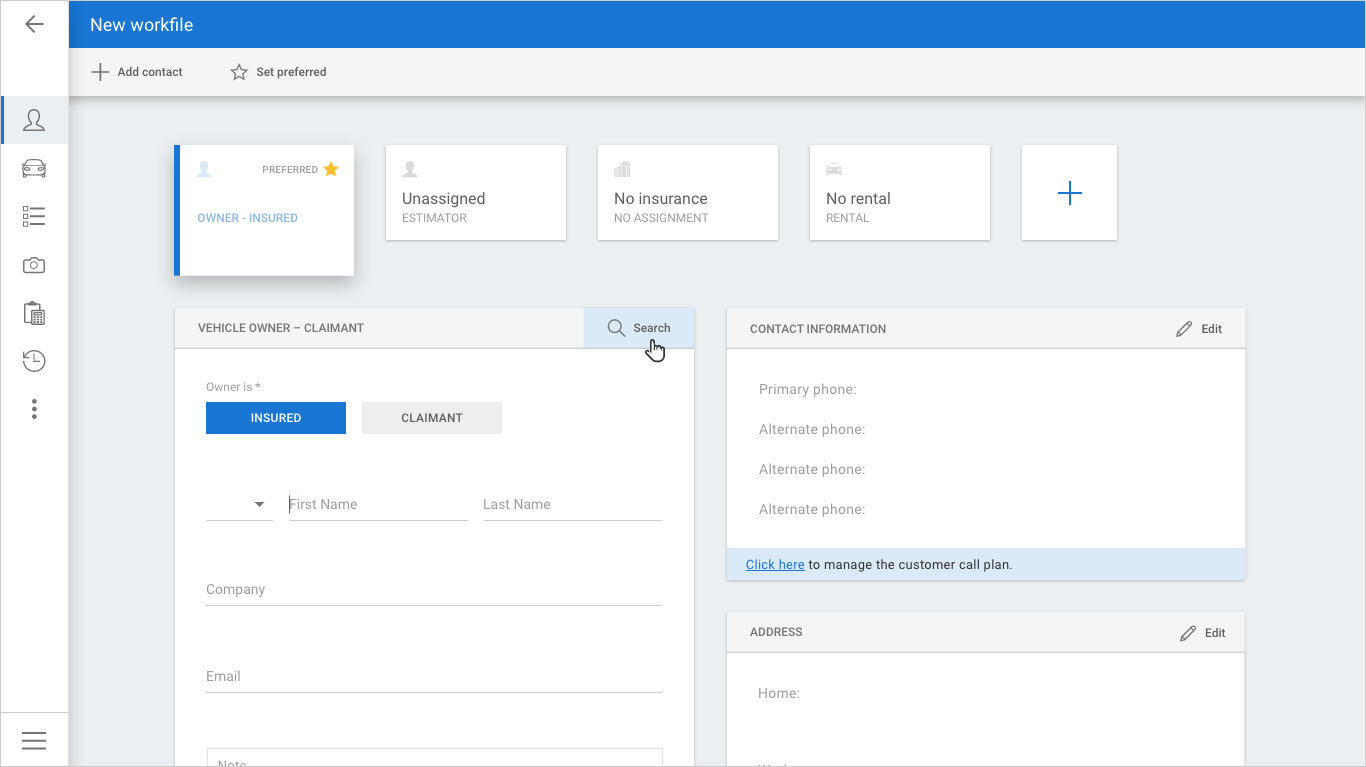The height and width of the screenshot is (767, 1366).
Task: Open the history clock icon
Action: click(x=34, y=361)
